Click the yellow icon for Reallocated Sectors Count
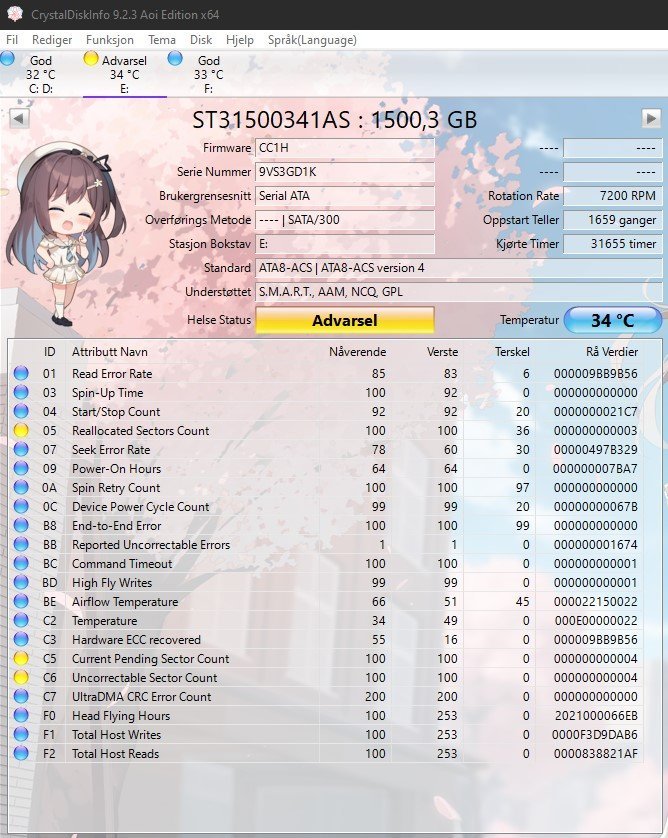This screenshot has height=838, width=668. coord(21,430)
